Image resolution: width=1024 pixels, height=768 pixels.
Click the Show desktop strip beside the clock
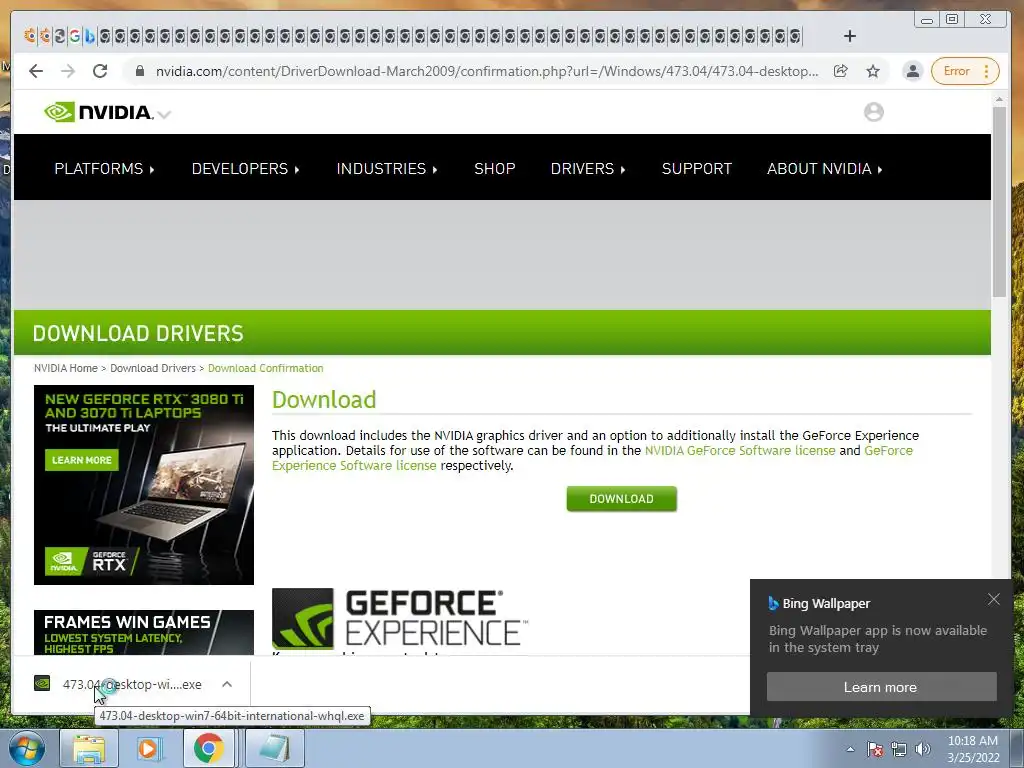(x=1017, y=748)
